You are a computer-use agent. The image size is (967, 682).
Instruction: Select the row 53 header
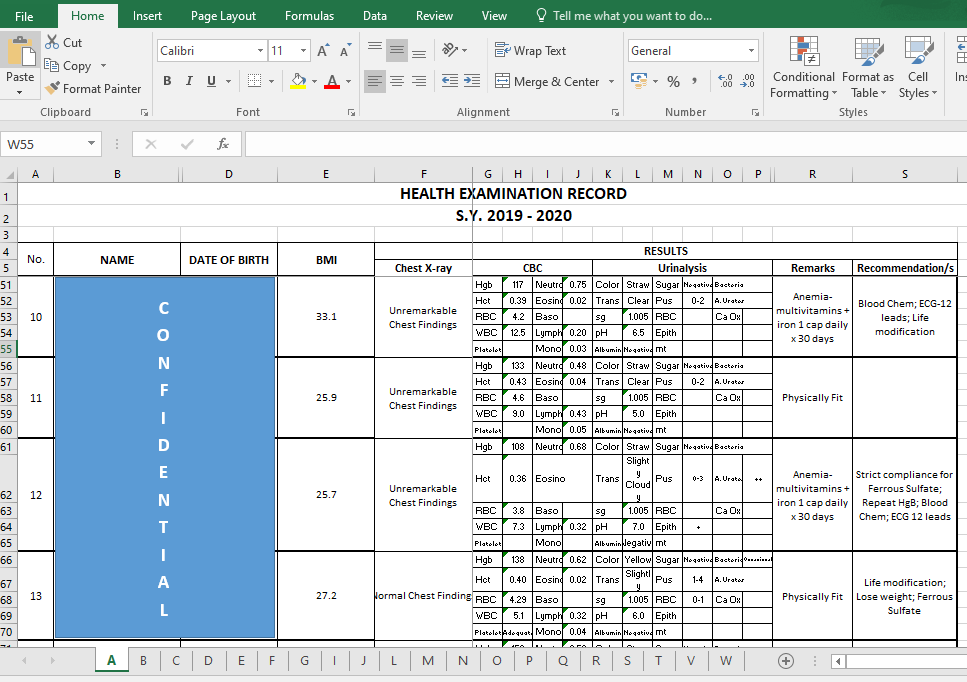point(8,317)
